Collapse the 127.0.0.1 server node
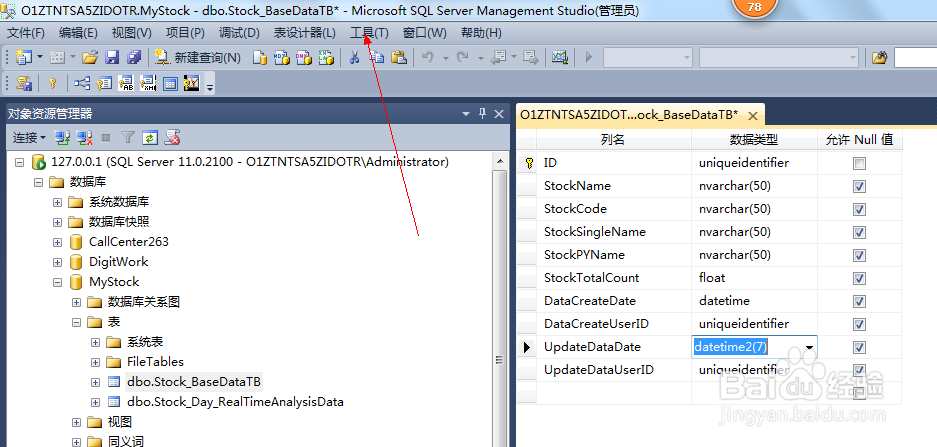 pos(19,162)
